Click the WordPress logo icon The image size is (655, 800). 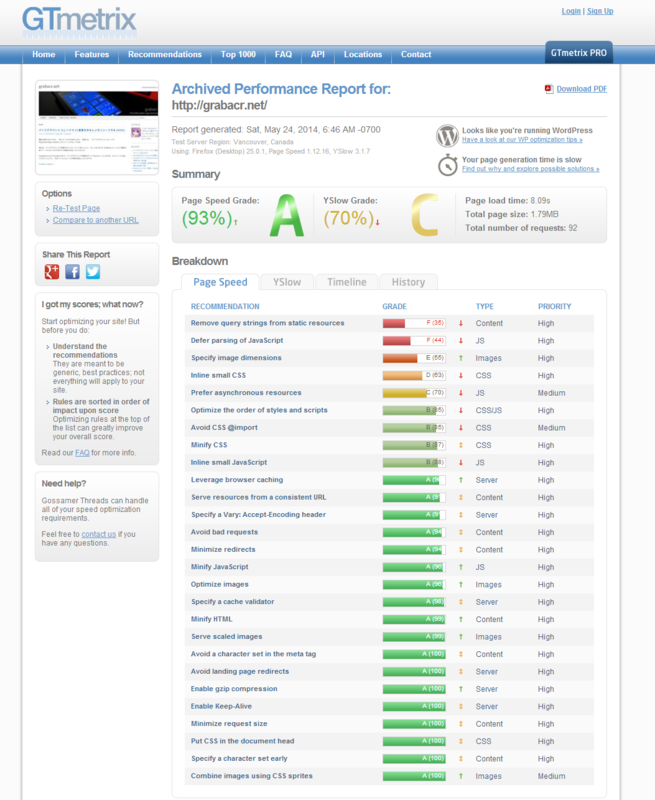(x=447, y=136)
